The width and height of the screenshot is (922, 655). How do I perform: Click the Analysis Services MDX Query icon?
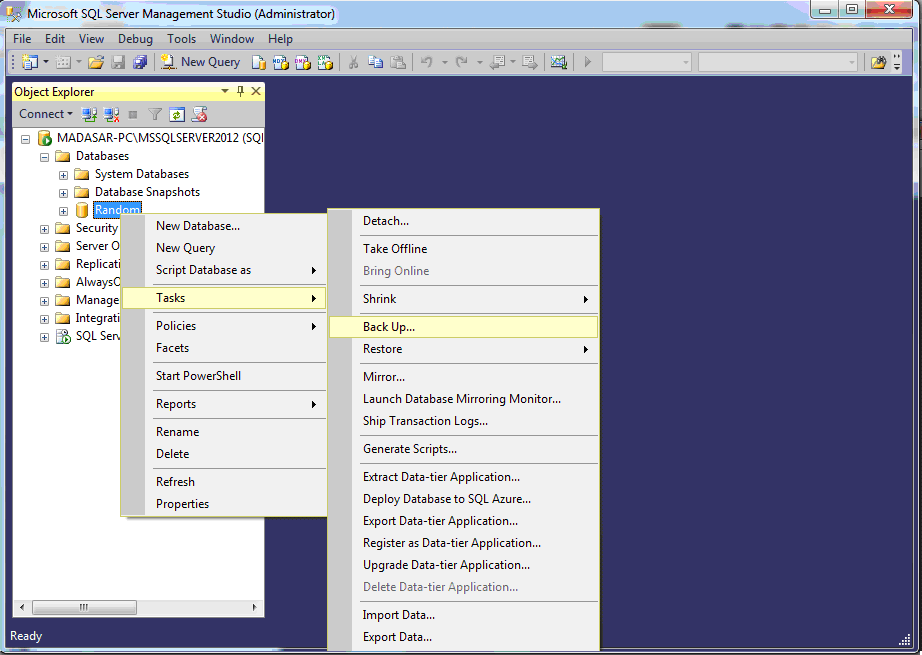pyautogui.click(x=281, y=62)
